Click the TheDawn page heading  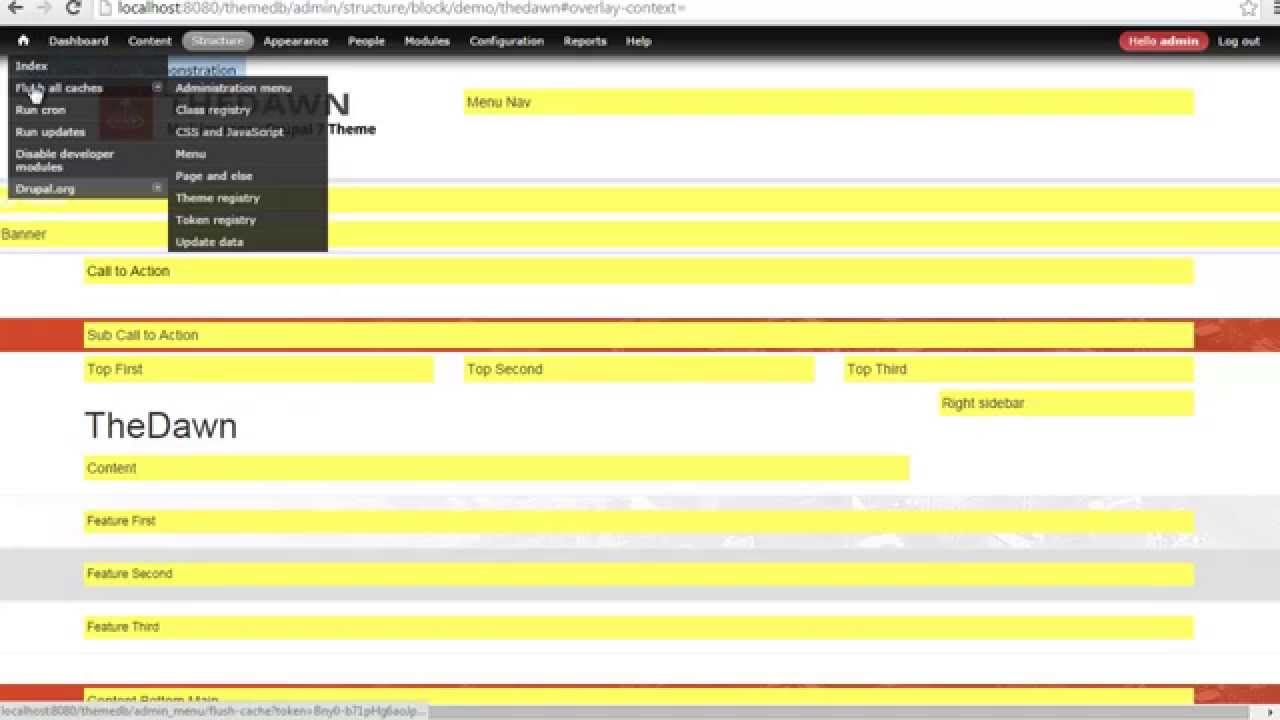point(161,426)
